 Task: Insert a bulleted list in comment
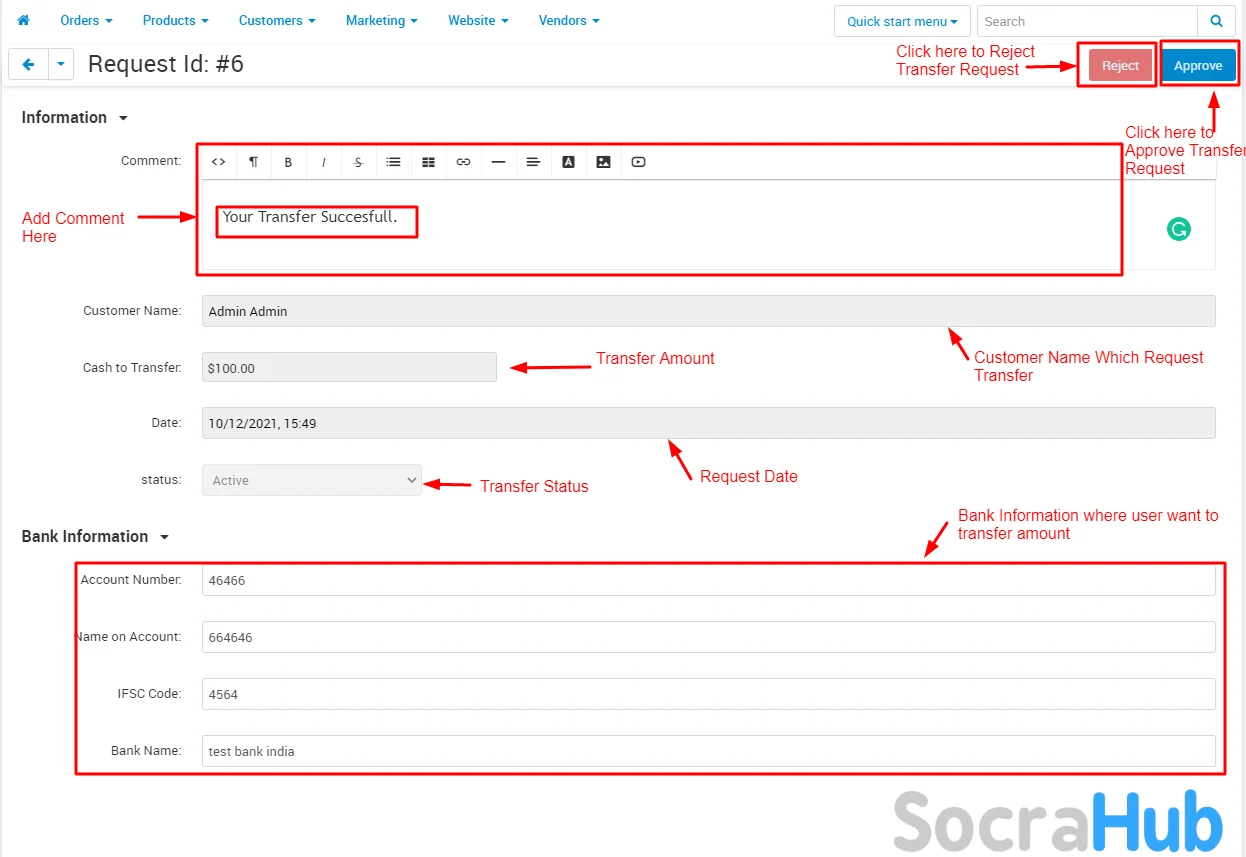[x=393, y=162]
